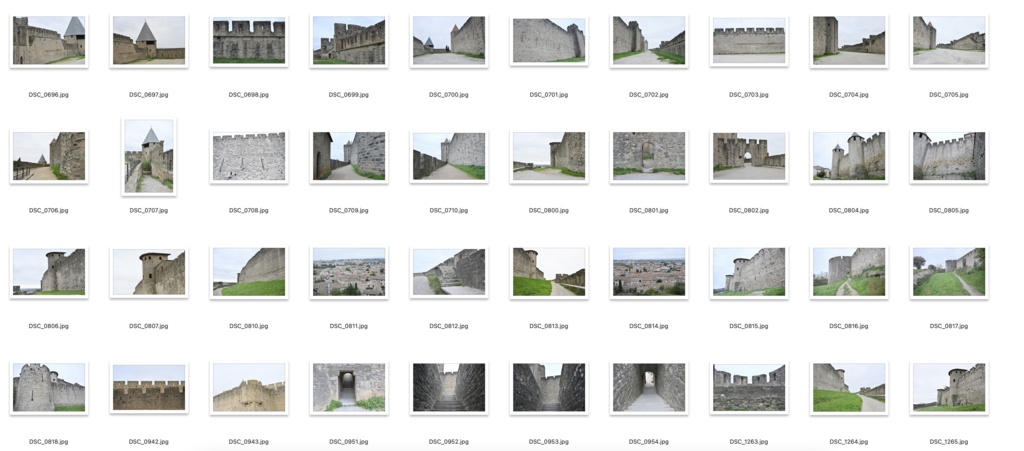This screenshot has width=1024, height=451.
Task: Click the file name DSC_0818.jpg
Action: click(48, 442)
